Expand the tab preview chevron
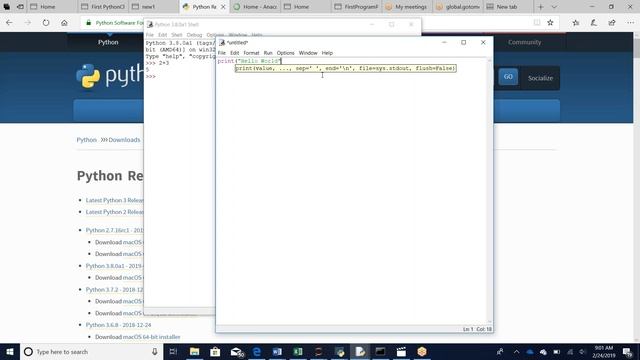Image resolution: width=640 pixels, height=360 pixels. pos(554,7)
